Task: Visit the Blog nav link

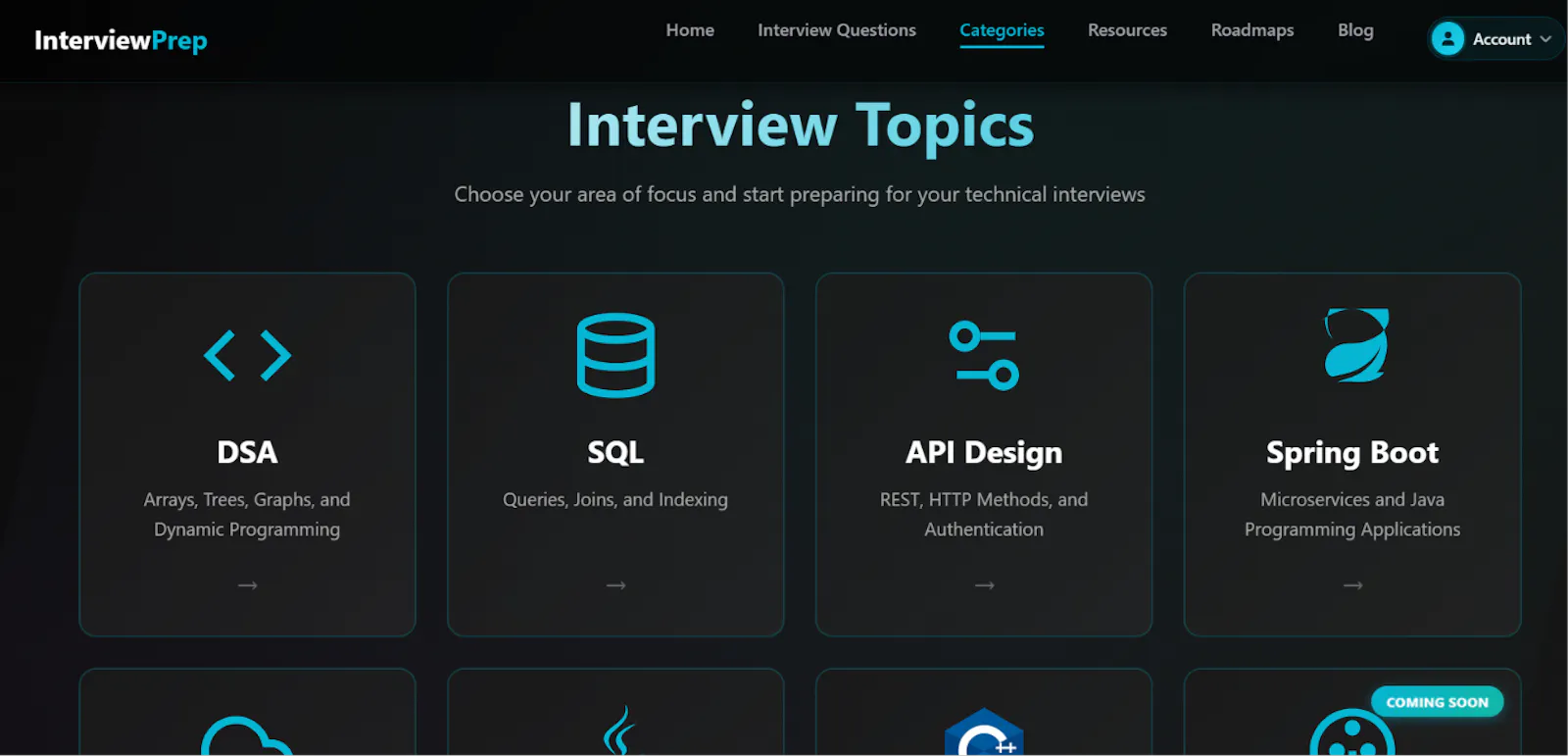Action: 1355,30
